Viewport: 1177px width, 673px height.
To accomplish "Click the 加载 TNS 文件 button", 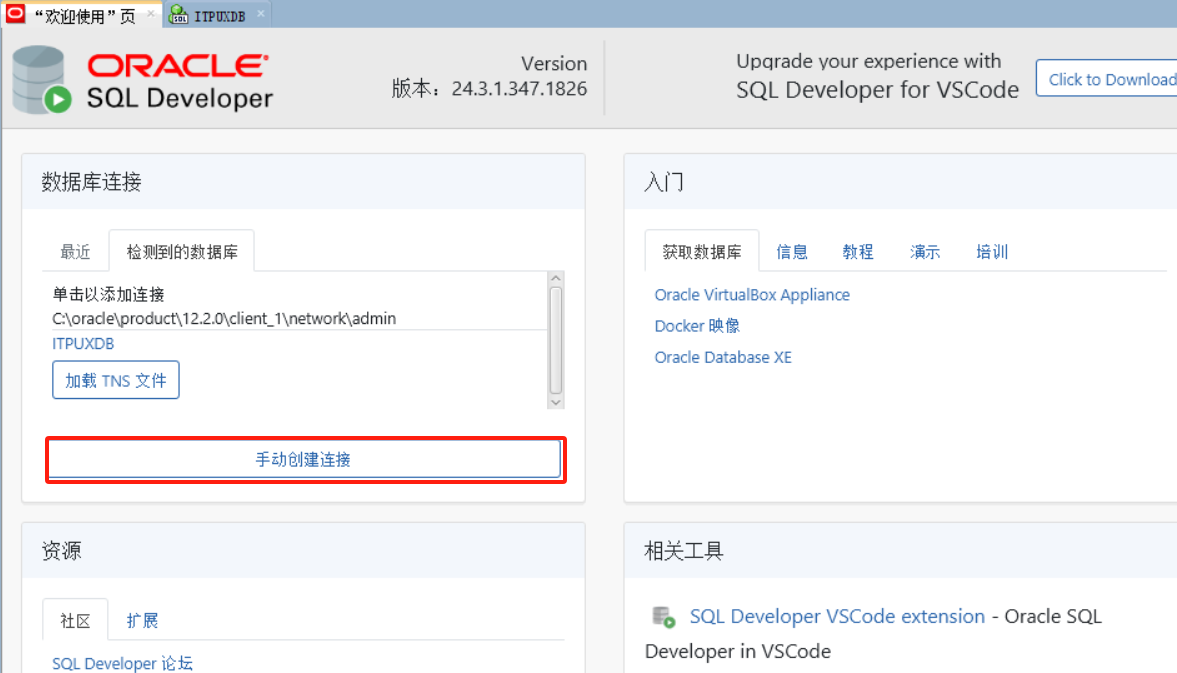I will click(116, 380).
